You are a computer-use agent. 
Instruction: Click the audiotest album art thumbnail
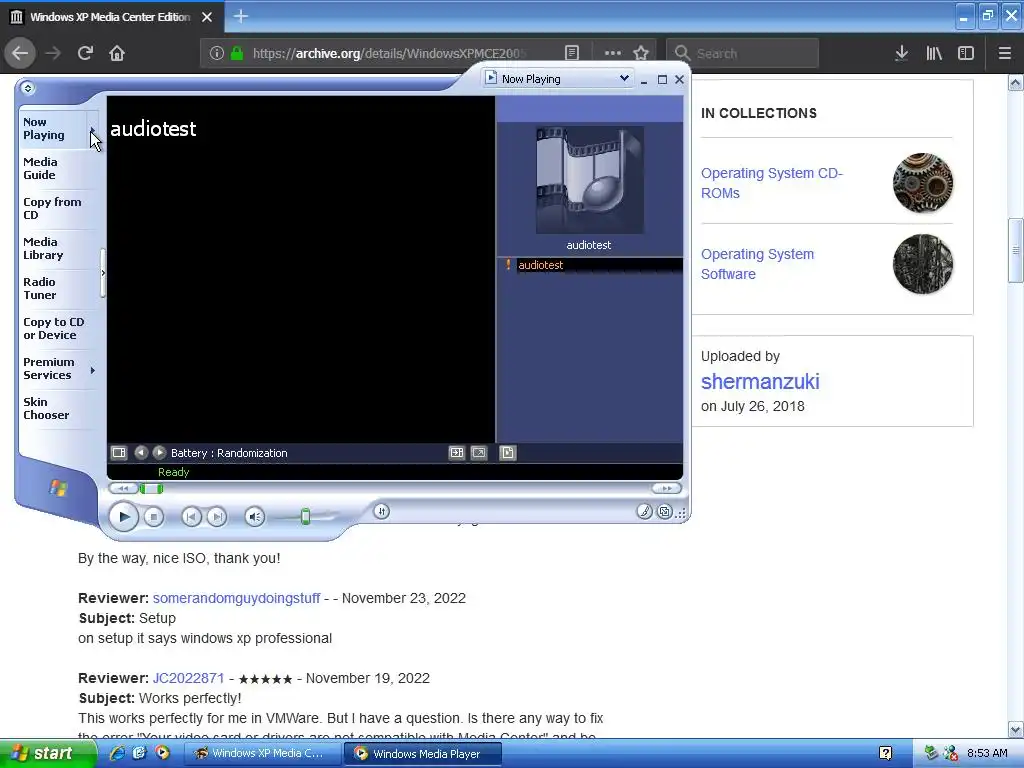pyautogui.click(x=590, y=180)
